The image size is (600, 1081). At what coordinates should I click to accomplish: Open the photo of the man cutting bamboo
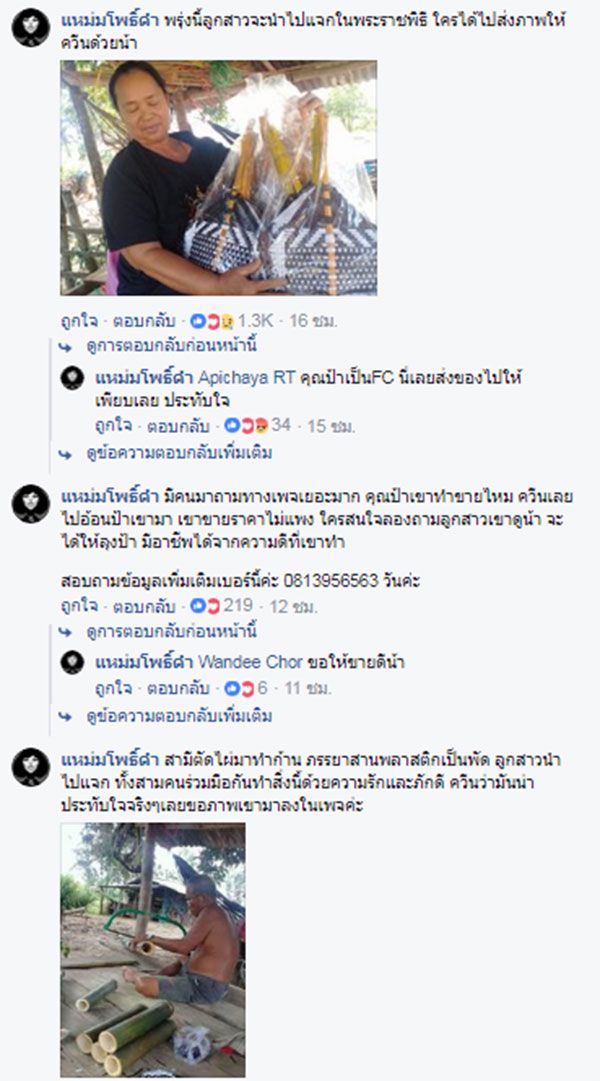pos(153,949)
